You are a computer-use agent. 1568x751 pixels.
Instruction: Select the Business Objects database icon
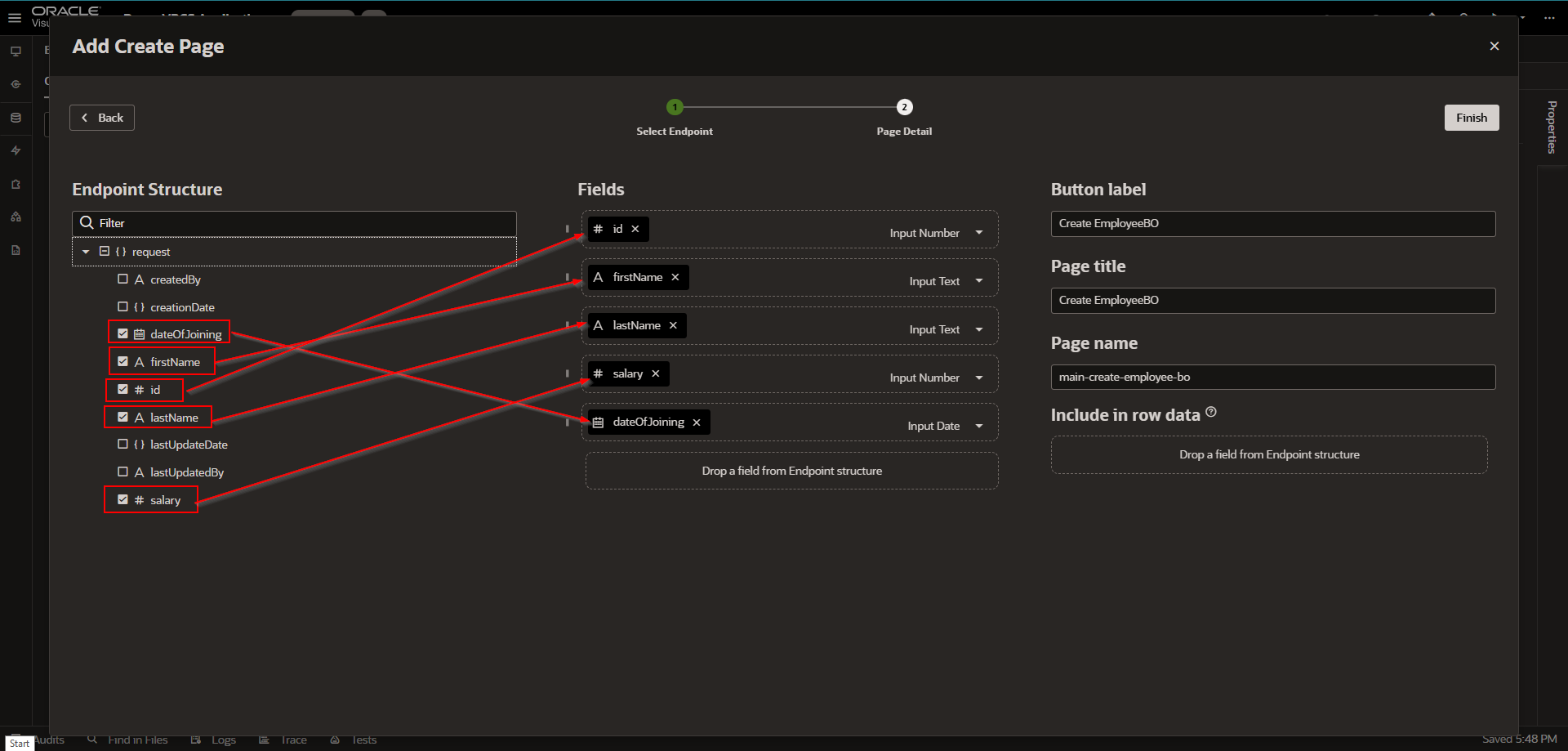click(x=16, y=117)
